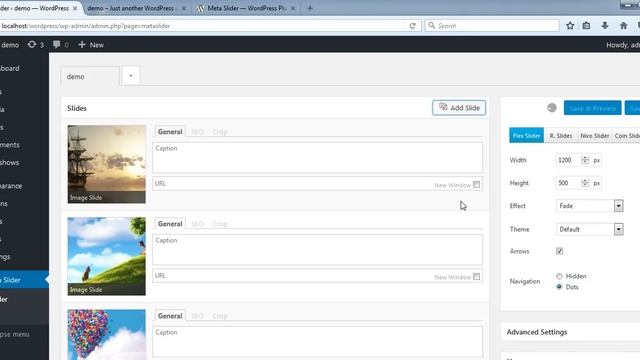Go to the browser home icon
The width and height of the screenshot is (640, 360).
point(623,26)
